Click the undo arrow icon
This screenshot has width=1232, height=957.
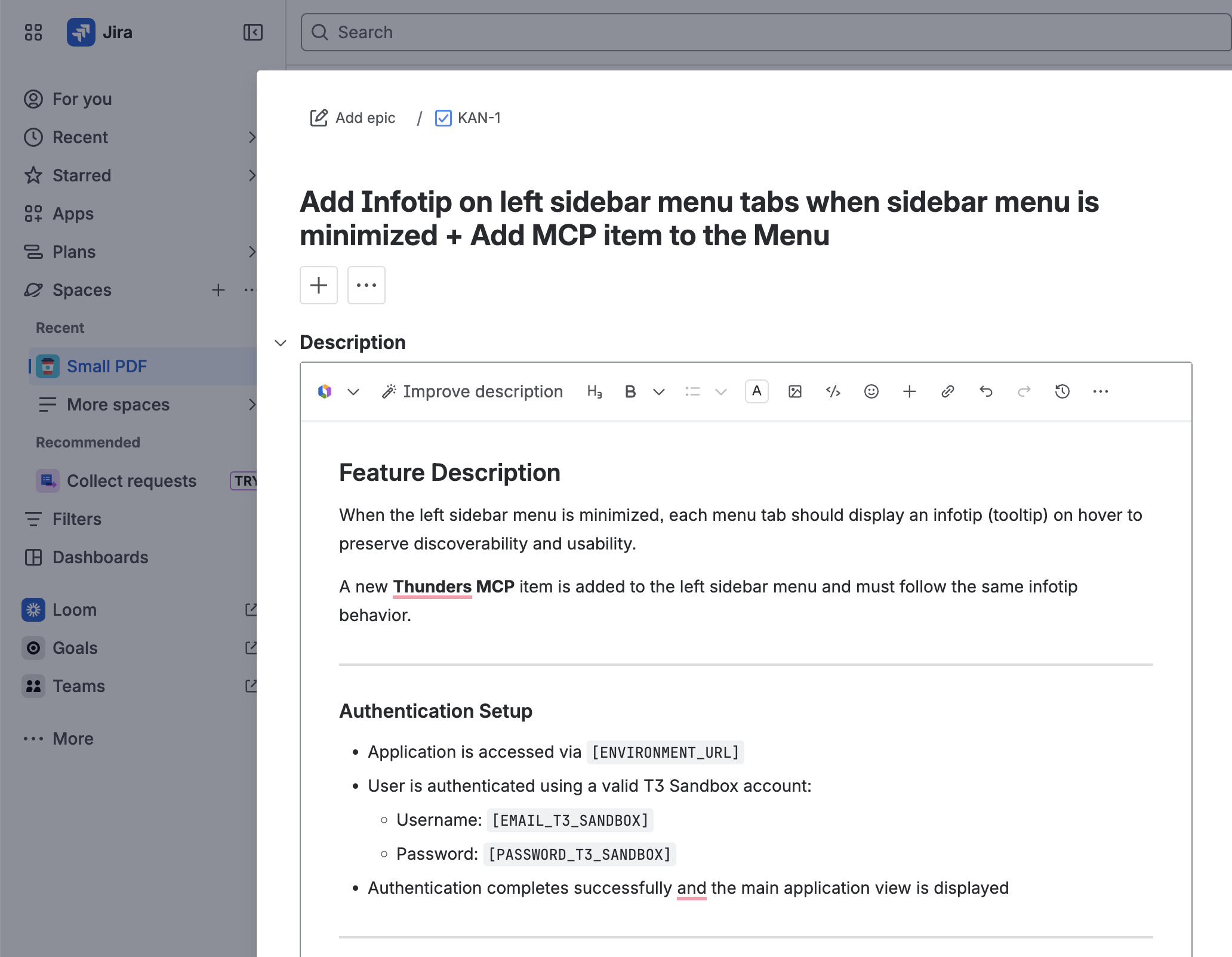[x=985, y=391]
